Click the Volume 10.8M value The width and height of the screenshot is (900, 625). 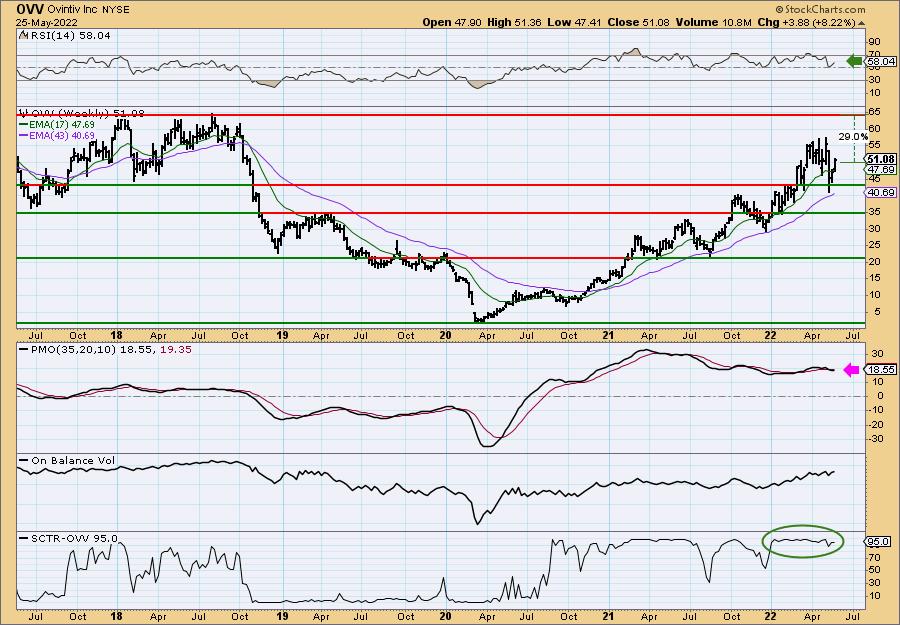pyautogui.click(x=714, y=22)
